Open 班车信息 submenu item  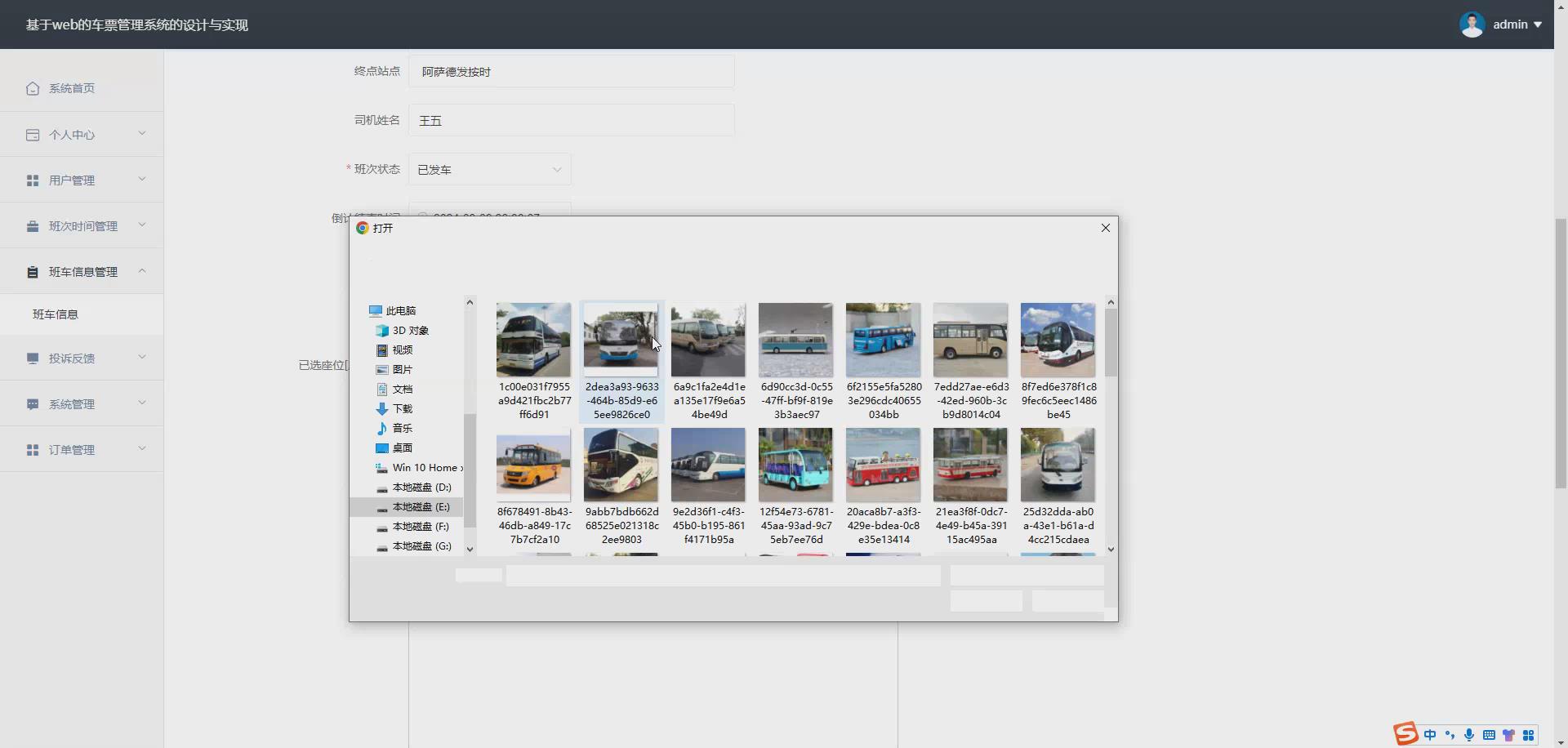coord(82,314)
